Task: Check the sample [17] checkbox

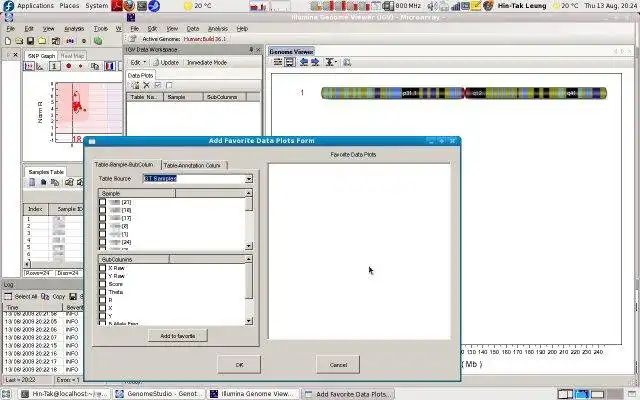Action: tap(102, 218)
